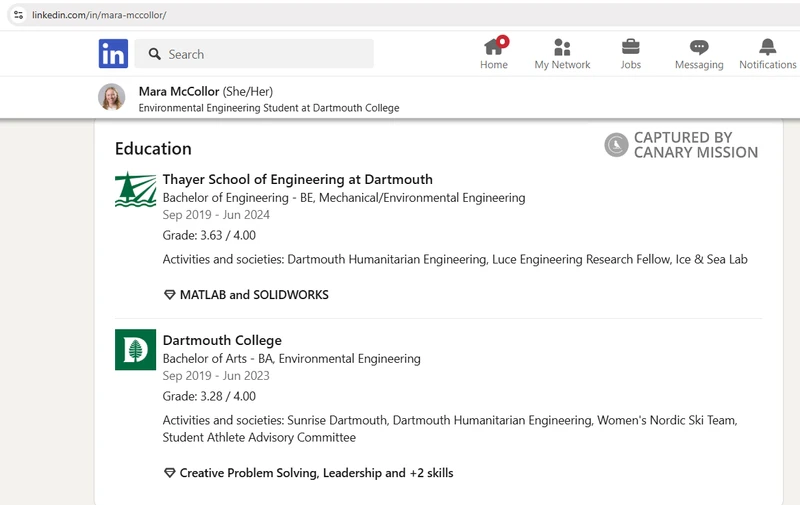Click the text Grade: 3.28 / 4.00
The height and width of the screenshot is (505, 800).
point(209,396)
